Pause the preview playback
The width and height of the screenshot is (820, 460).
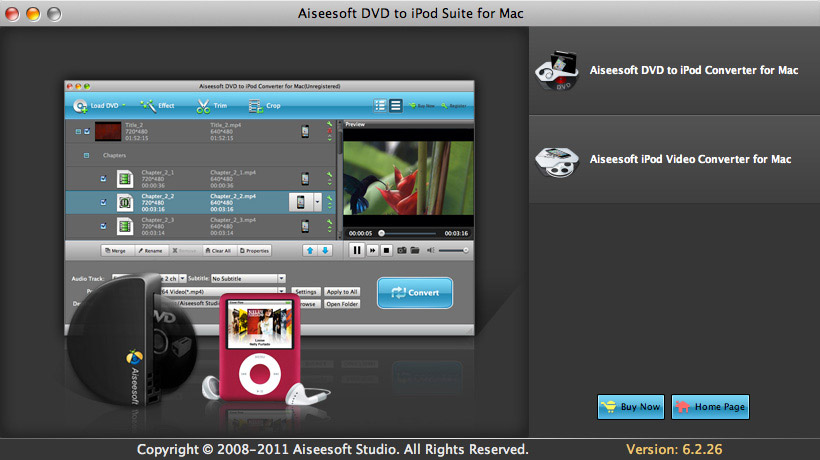pos(356,250)
